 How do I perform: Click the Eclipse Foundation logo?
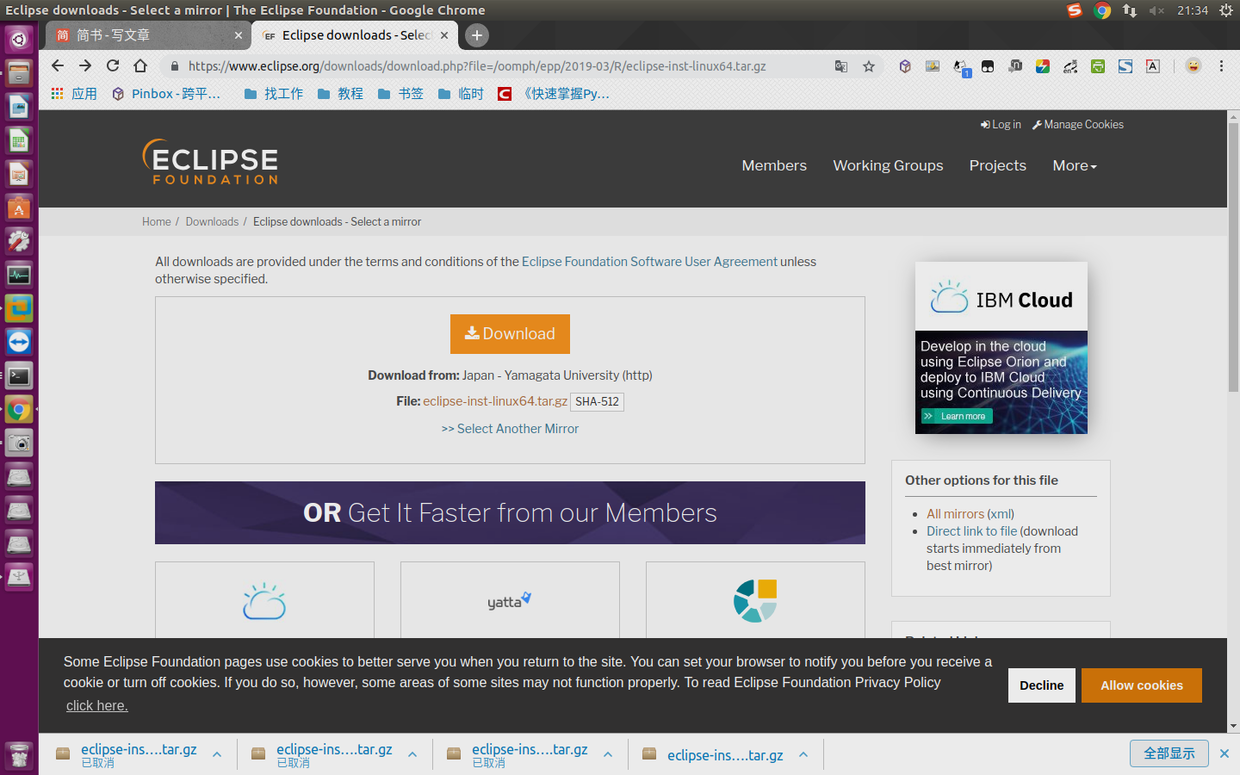(x=210, y=162)
